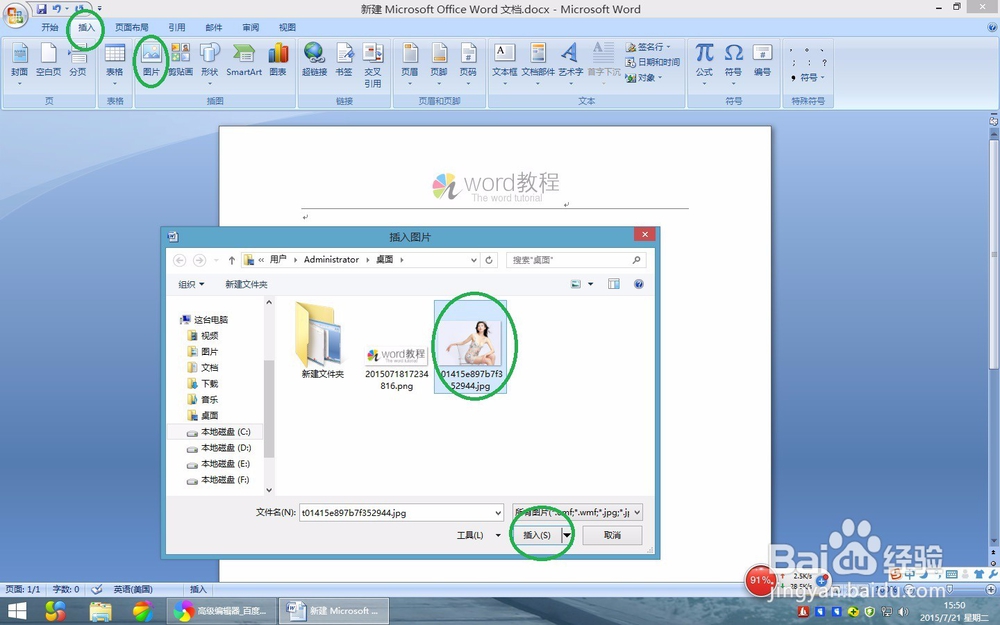Open the Table (表格) insert icon

tap(115, 62)
